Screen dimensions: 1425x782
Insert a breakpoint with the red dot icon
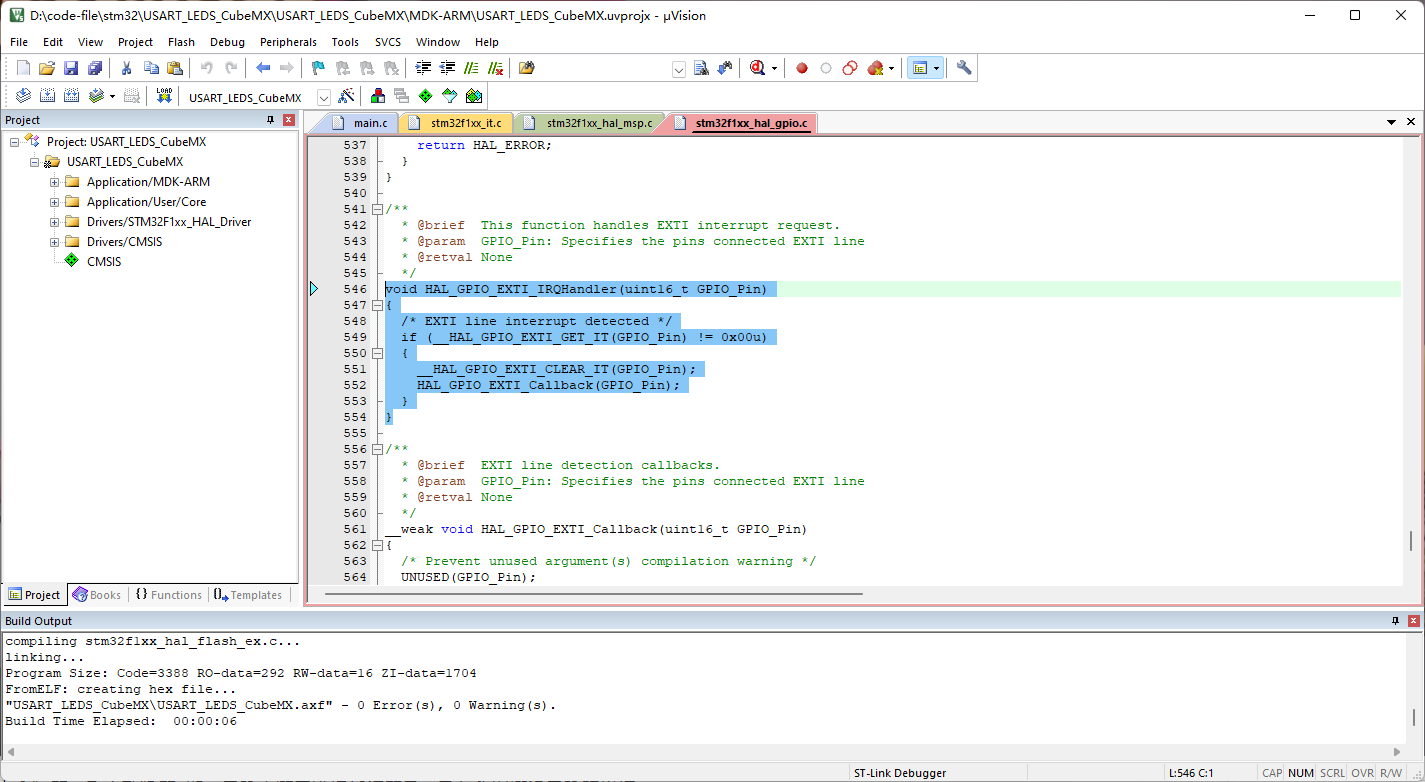pyautogui.click(x=802, y=68)
